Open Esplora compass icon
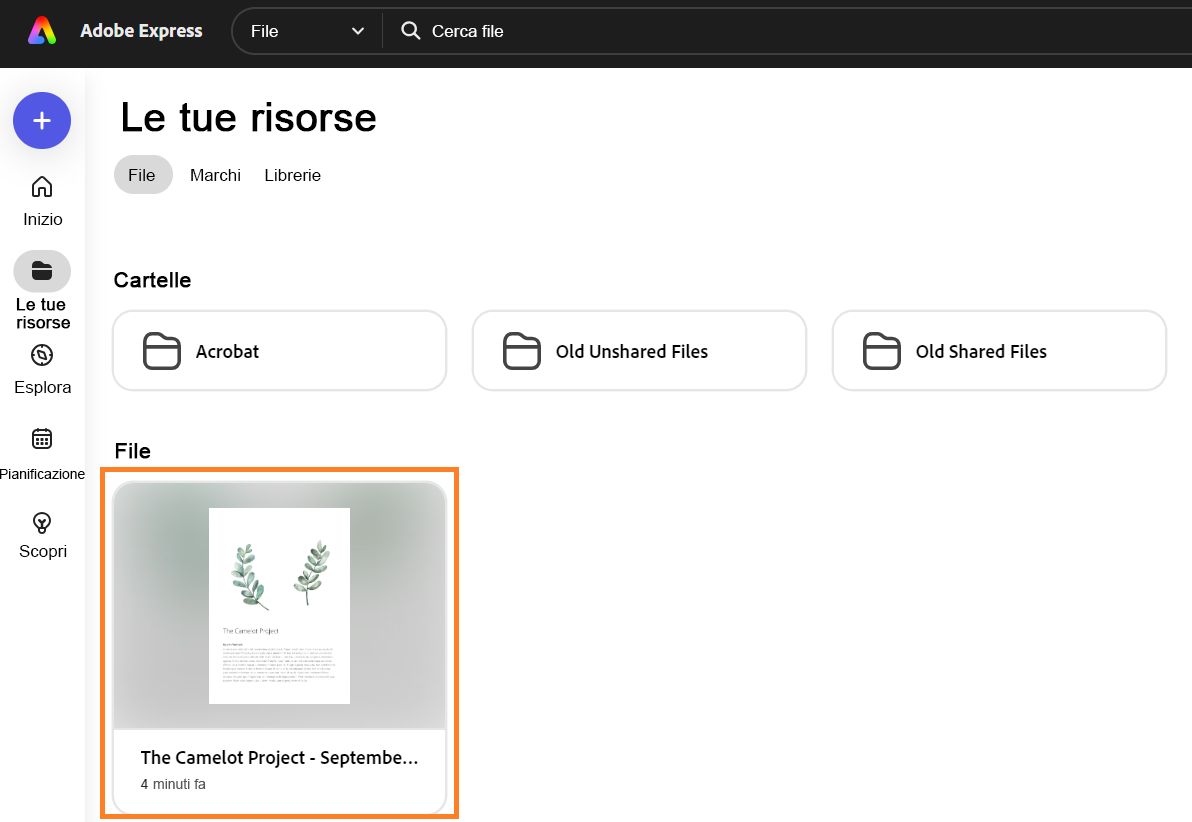Screen dimensions: 1192x822 pos(42,355)
